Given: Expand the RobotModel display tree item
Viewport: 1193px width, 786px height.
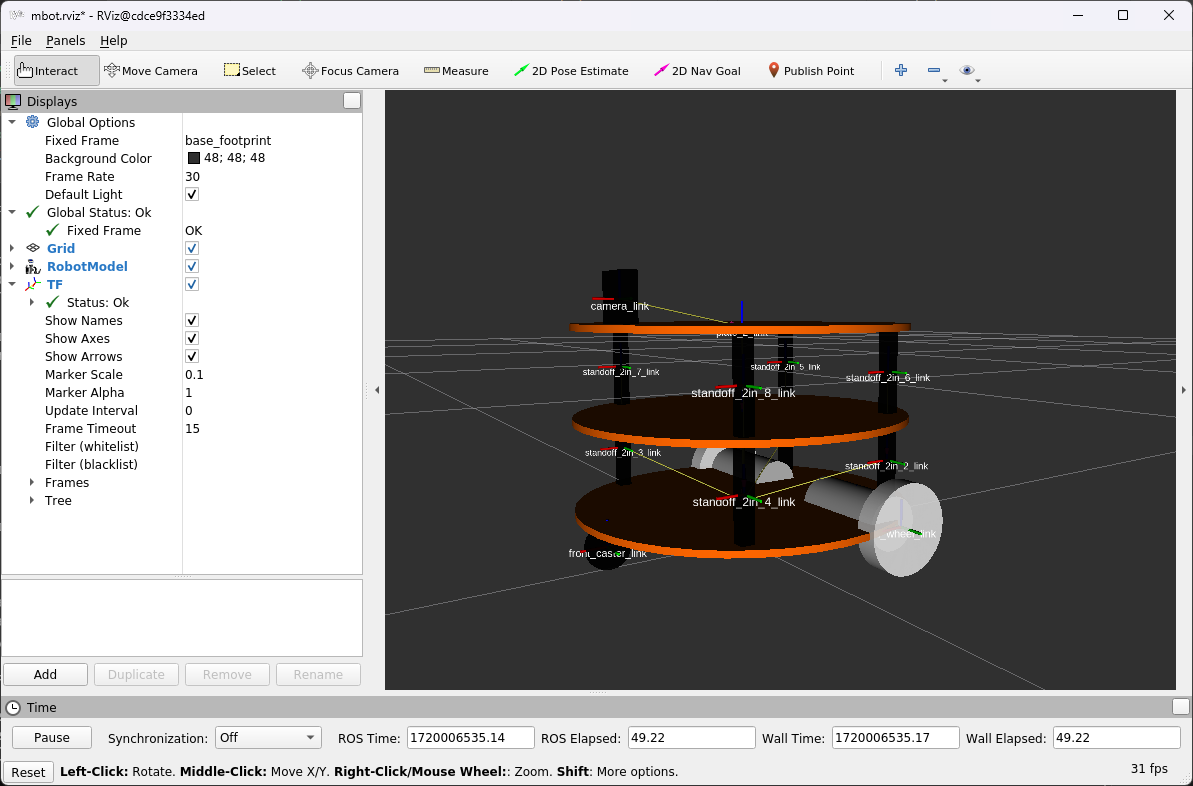Looking at the screenshot, I should [x=11, y=266].
